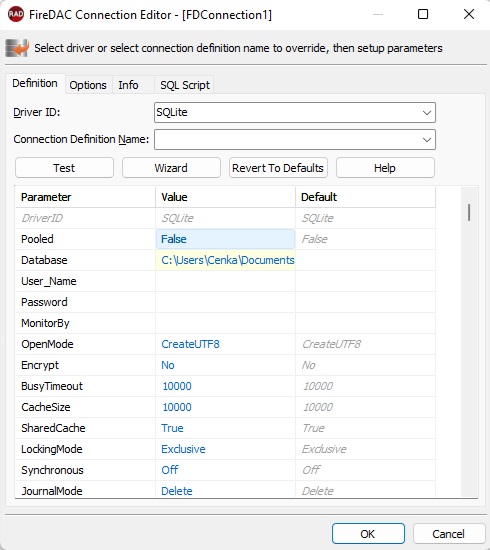Select the OpenMode value CreateUTF8
490x550 pixels.
225,344
